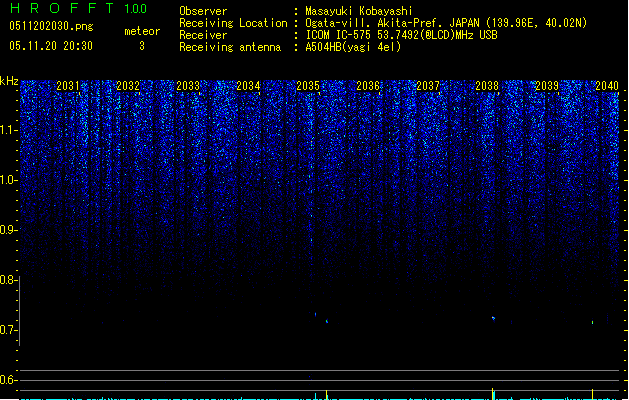Click the 2031 time marker
Viewport: 629px width, 400px height.
coord(68,86)
